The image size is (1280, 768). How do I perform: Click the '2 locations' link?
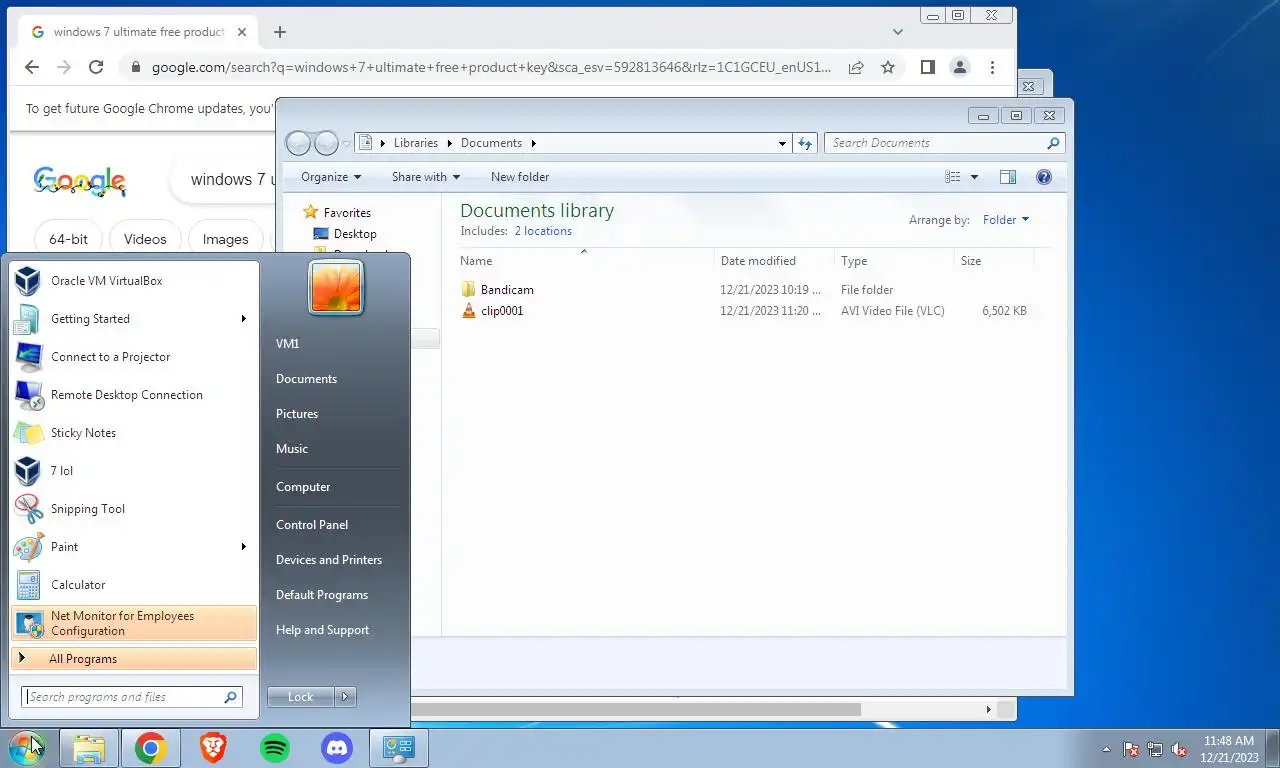(543, 231)
